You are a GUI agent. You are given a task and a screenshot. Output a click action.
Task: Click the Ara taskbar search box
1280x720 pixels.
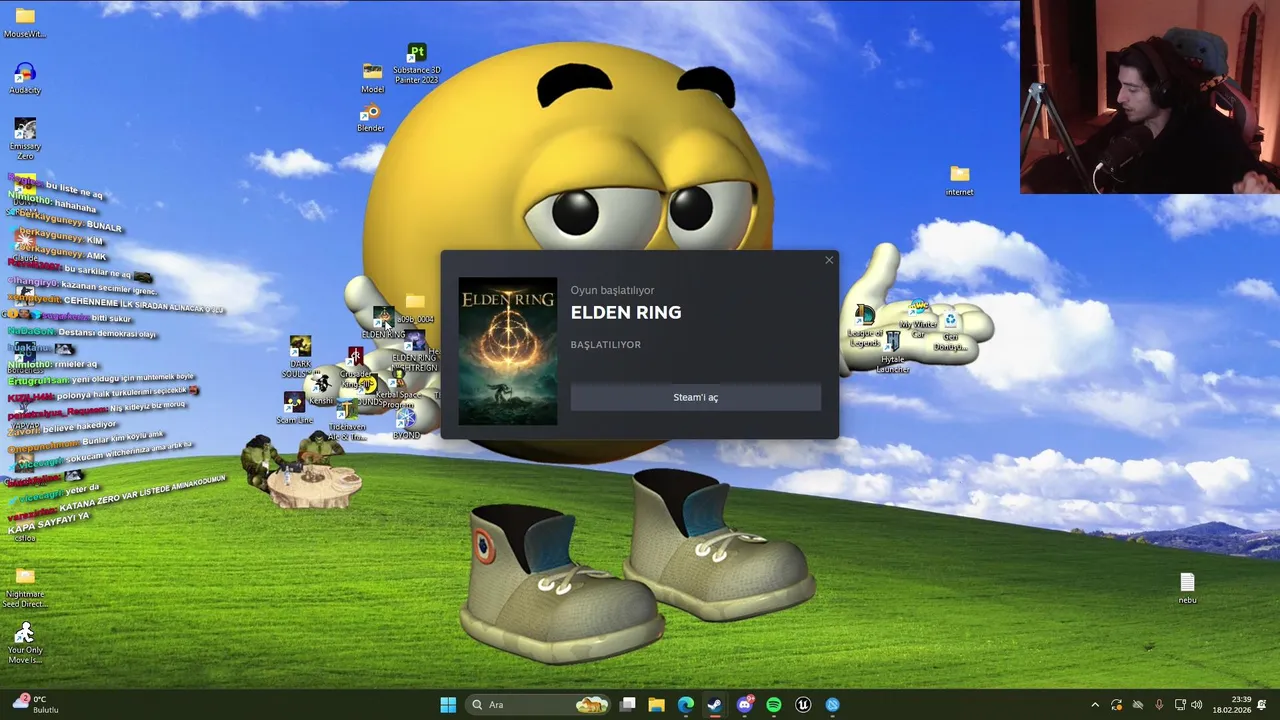click(x=538, y=705)
